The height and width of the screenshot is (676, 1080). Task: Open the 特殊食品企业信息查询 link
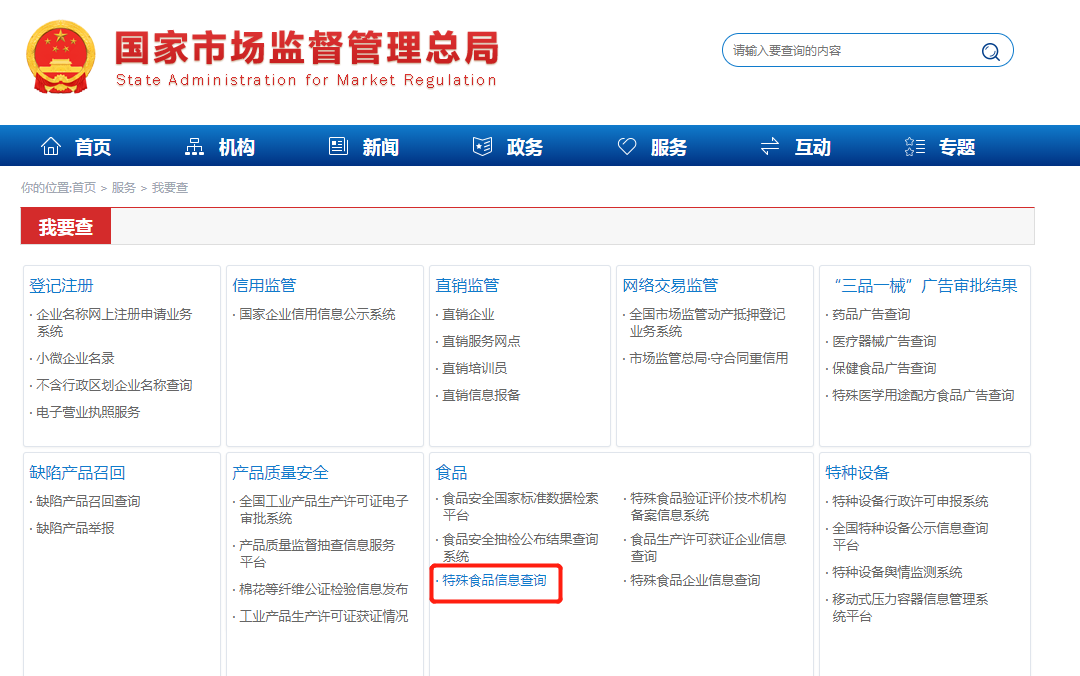695,580
